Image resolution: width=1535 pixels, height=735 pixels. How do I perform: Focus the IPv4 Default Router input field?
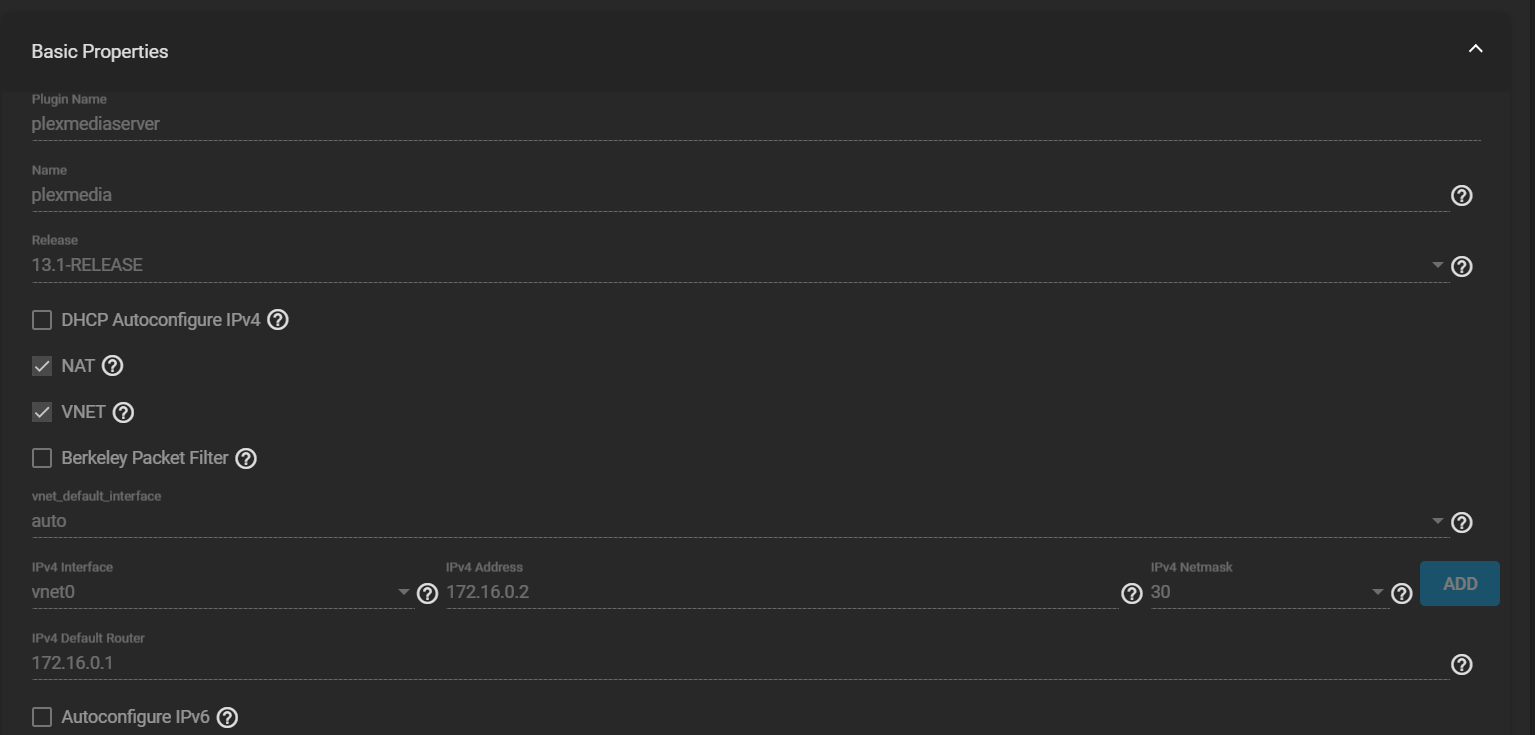(x=739, y=663)
